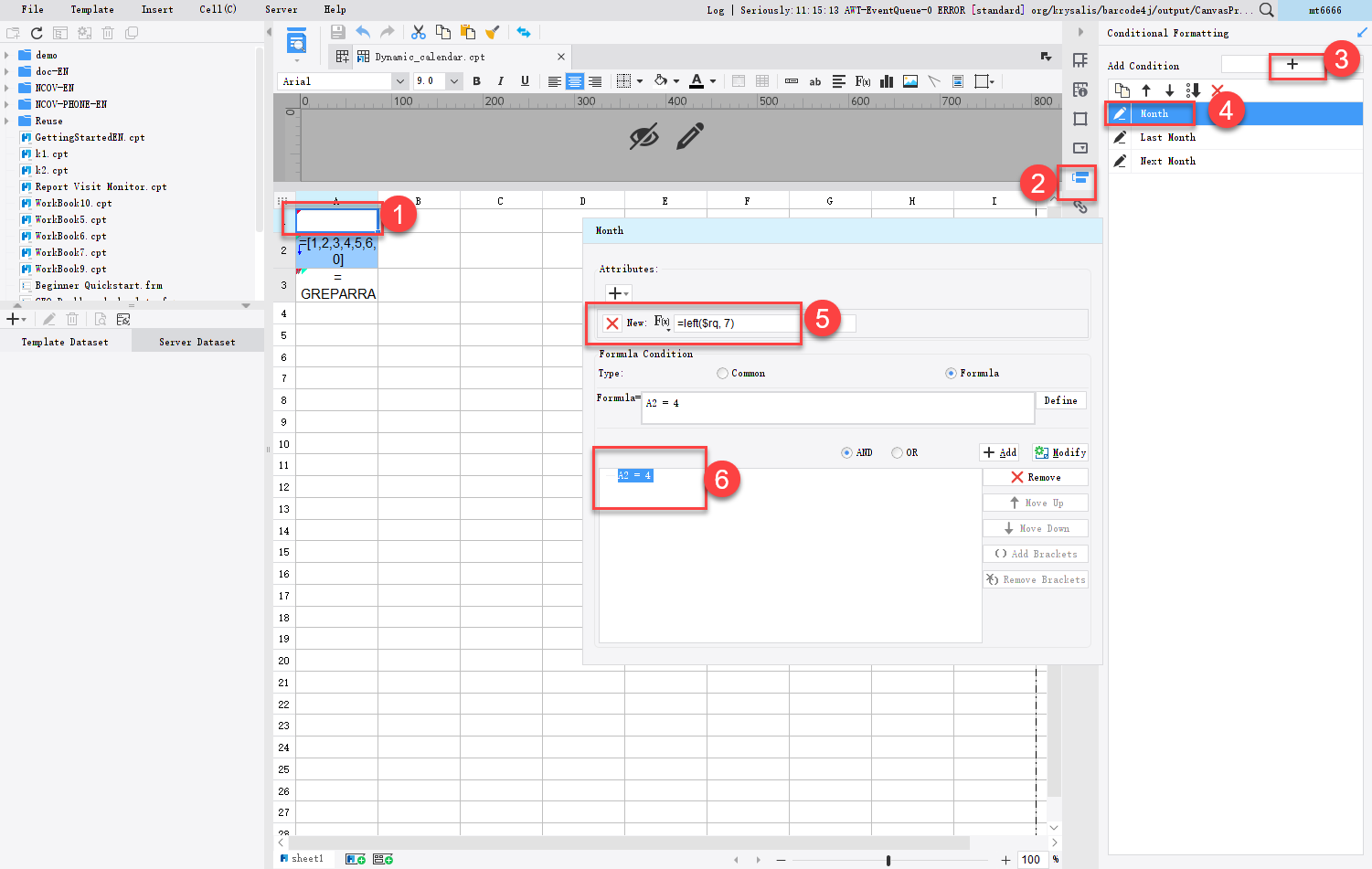This screenshot has width=1372, height=869.
Task: Click the Modify button
Action: pyautogui.click(x=1060, y=453)
